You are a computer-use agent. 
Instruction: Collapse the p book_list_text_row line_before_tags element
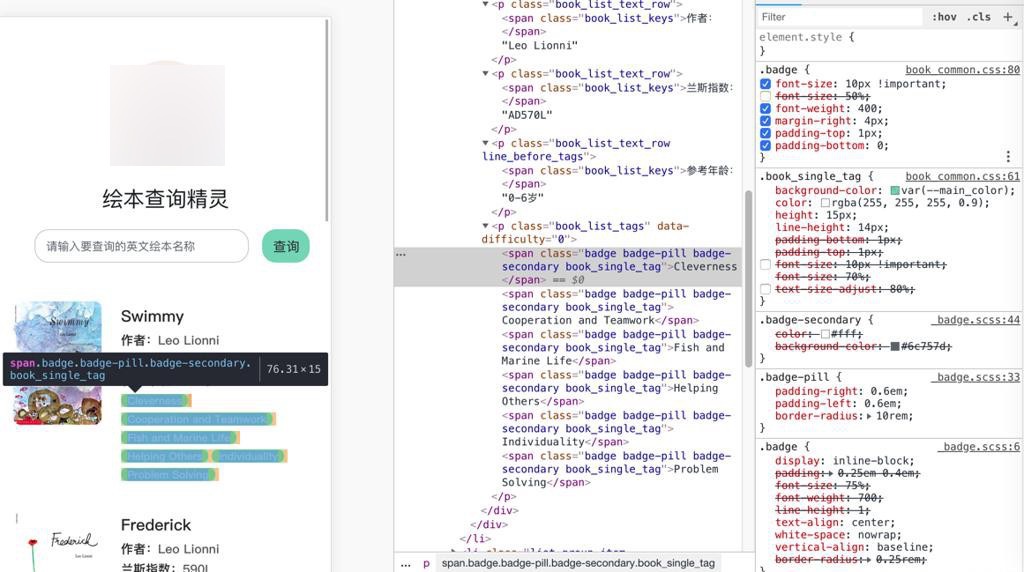[x=485, y=143]
